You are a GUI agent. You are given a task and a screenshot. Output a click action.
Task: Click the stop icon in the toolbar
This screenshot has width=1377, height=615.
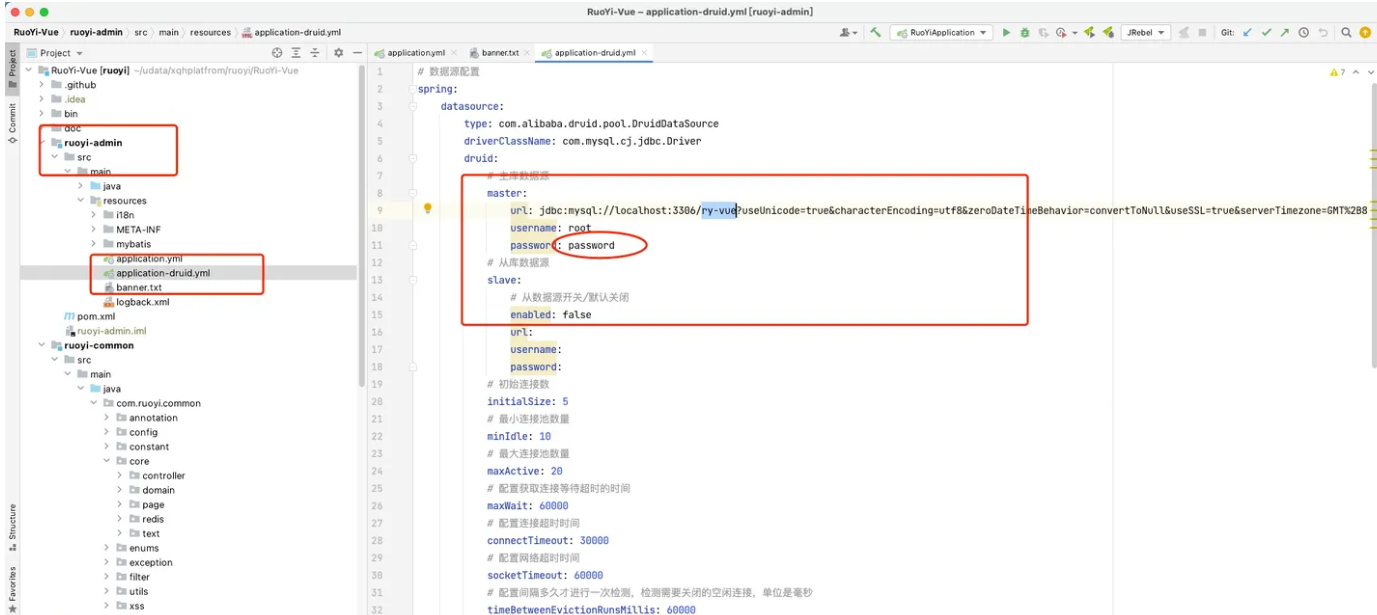[x=1202, y=33]
